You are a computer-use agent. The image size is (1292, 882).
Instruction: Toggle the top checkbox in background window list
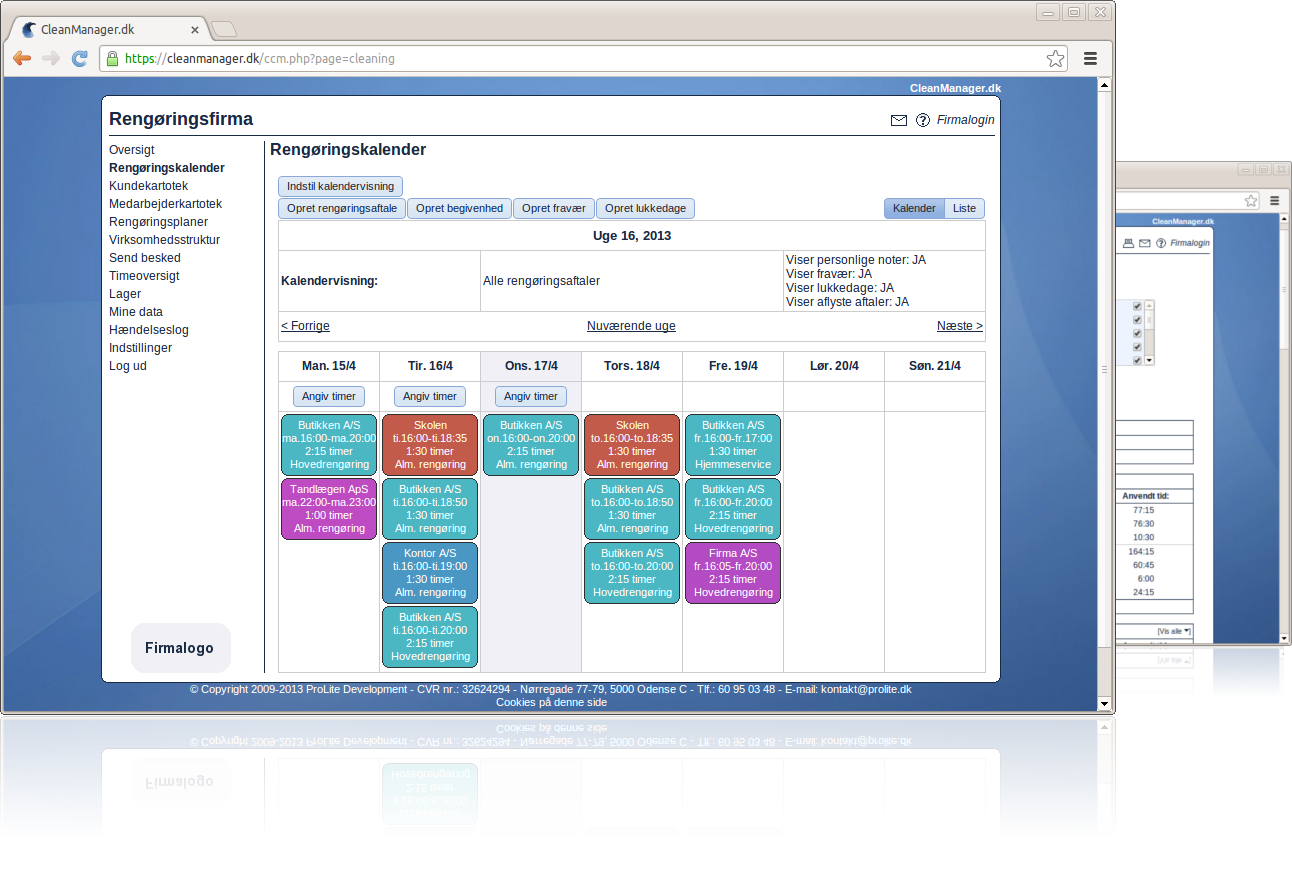pyautogui.click(x=1137, y=306)
